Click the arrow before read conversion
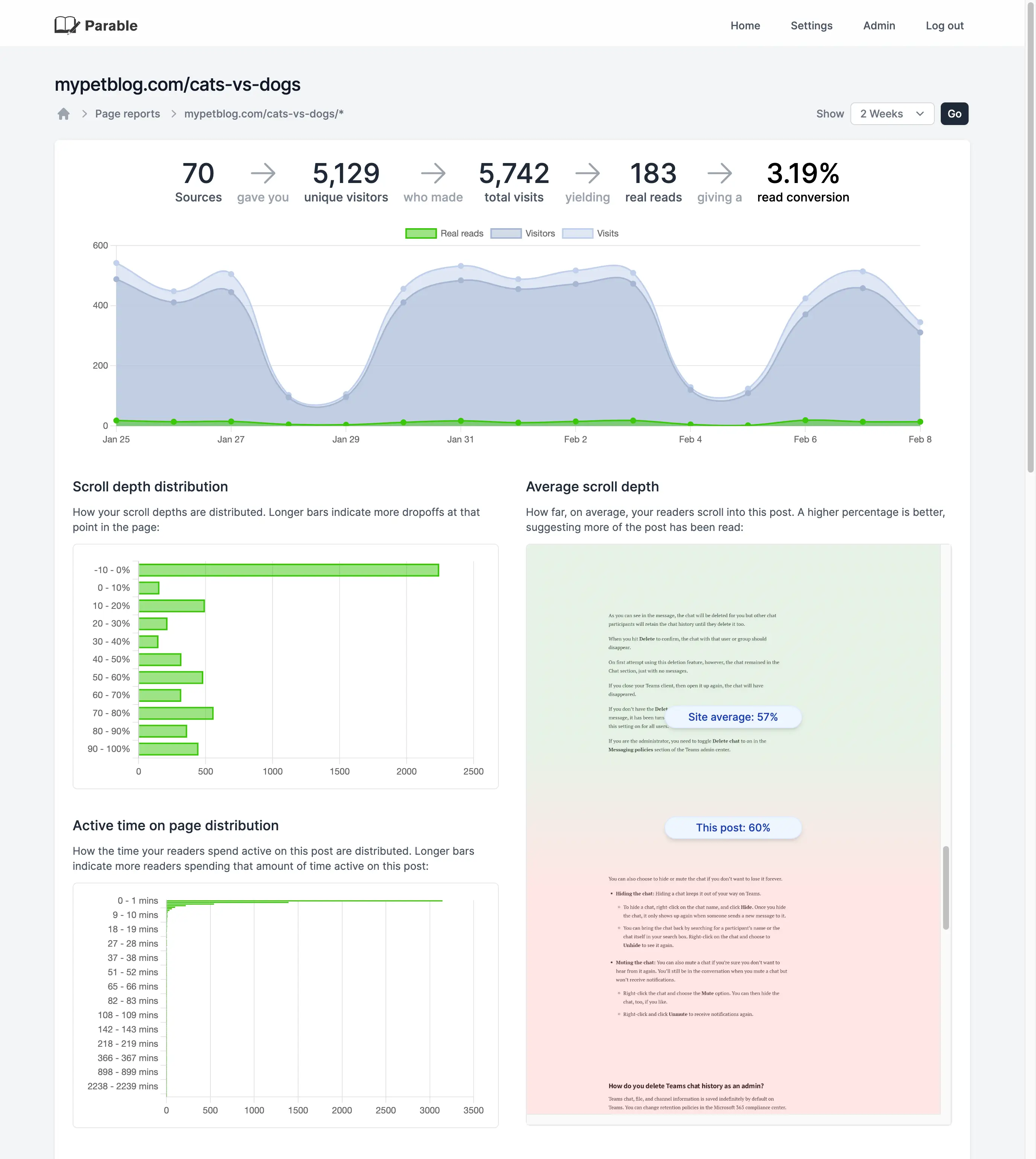Image resolution: width=1036 pixels, height=1159 pixels. [719, 173]
